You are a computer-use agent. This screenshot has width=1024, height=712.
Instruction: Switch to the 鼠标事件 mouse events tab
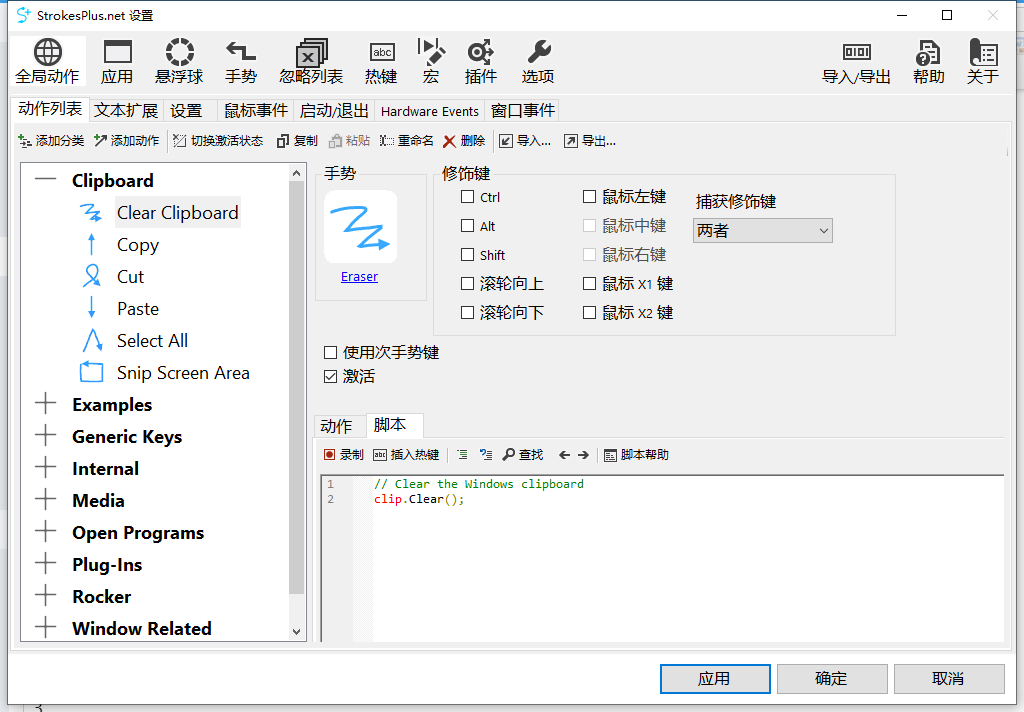tap(256, 110)
